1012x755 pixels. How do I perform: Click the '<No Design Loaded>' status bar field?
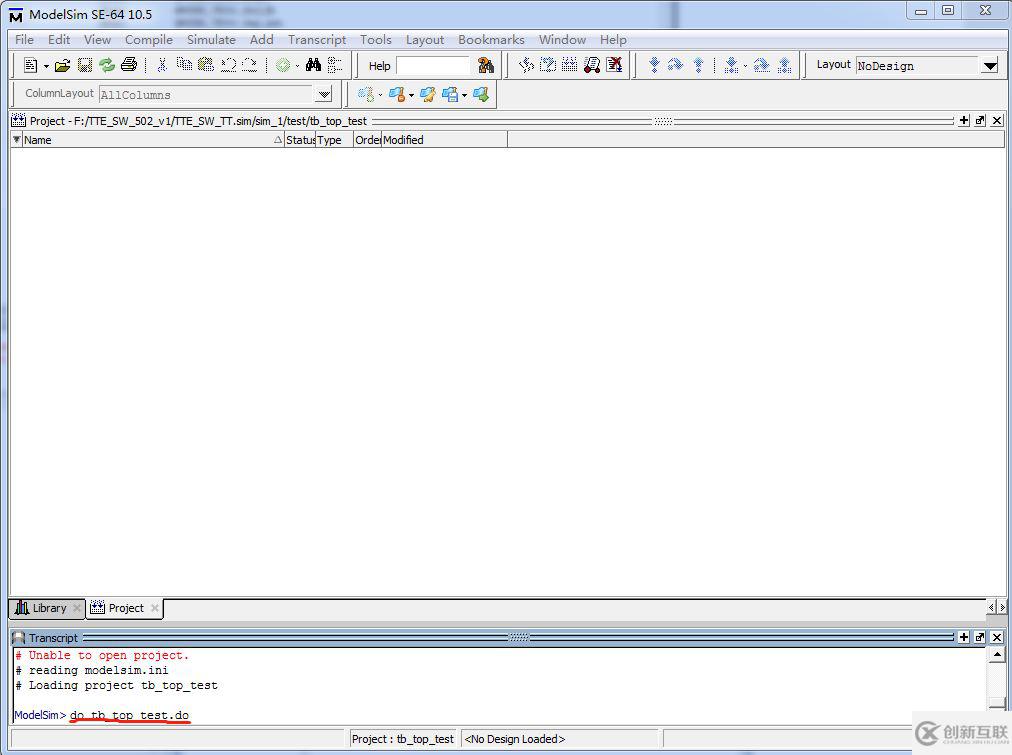click(560, 739)
